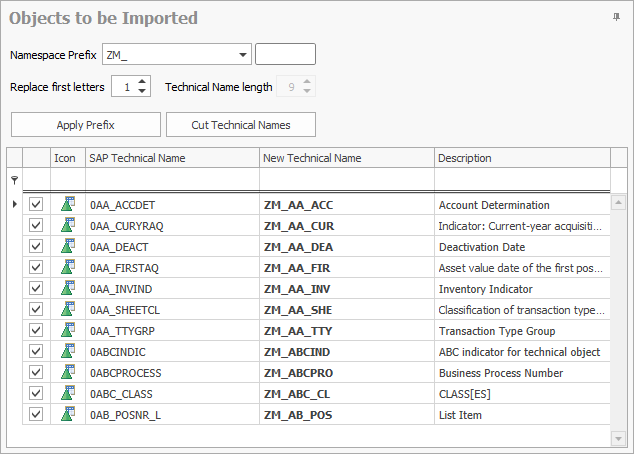Viewport: 634px width, 454px height.
Task: Click the object icon for 0AA_ACCDET
Action: (68, 205)
